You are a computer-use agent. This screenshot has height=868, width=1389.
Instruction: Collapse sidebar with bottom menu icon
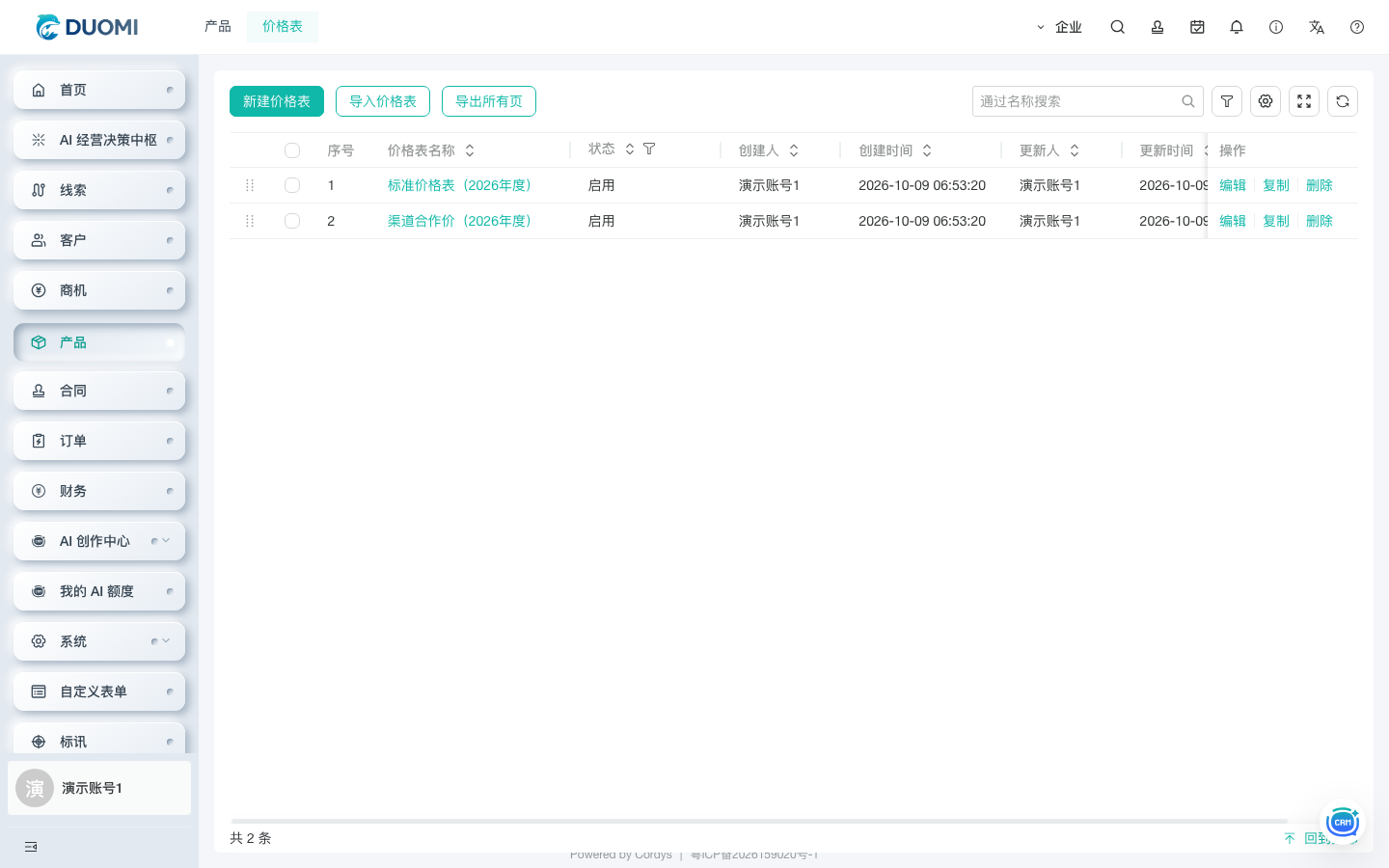[x=31, y=847]
